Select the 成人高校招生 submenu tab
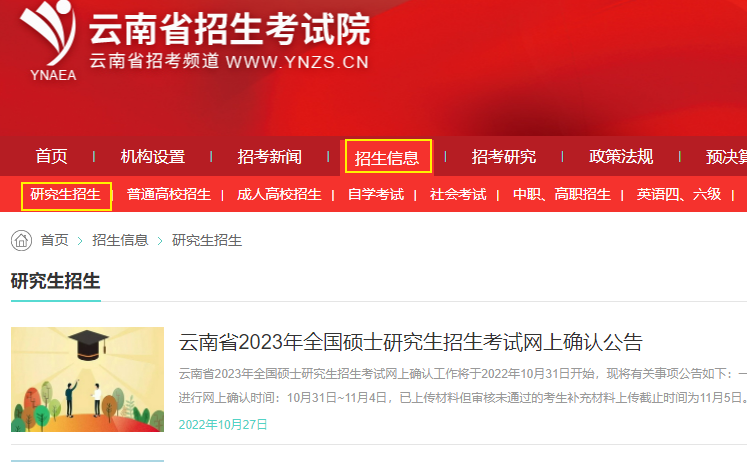747x462 pixels. click(x=279, y=194)
